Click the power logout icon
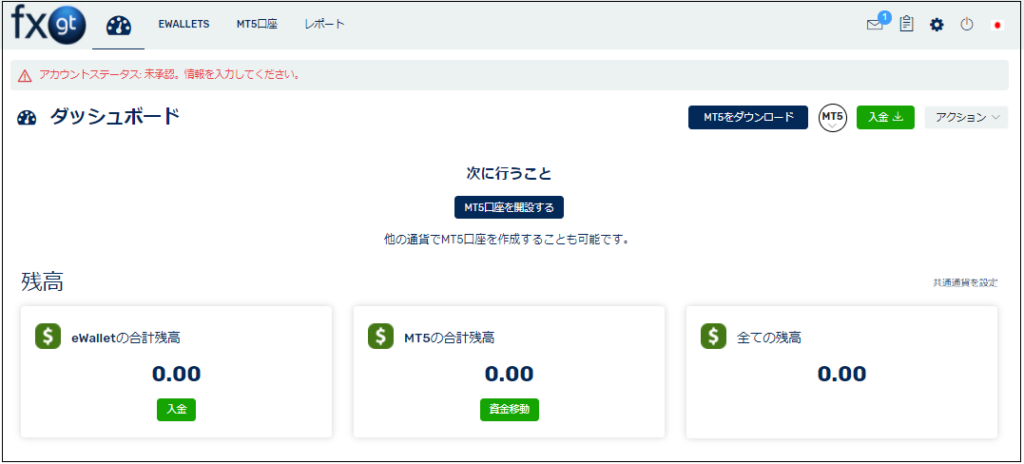 pos(966,25)
